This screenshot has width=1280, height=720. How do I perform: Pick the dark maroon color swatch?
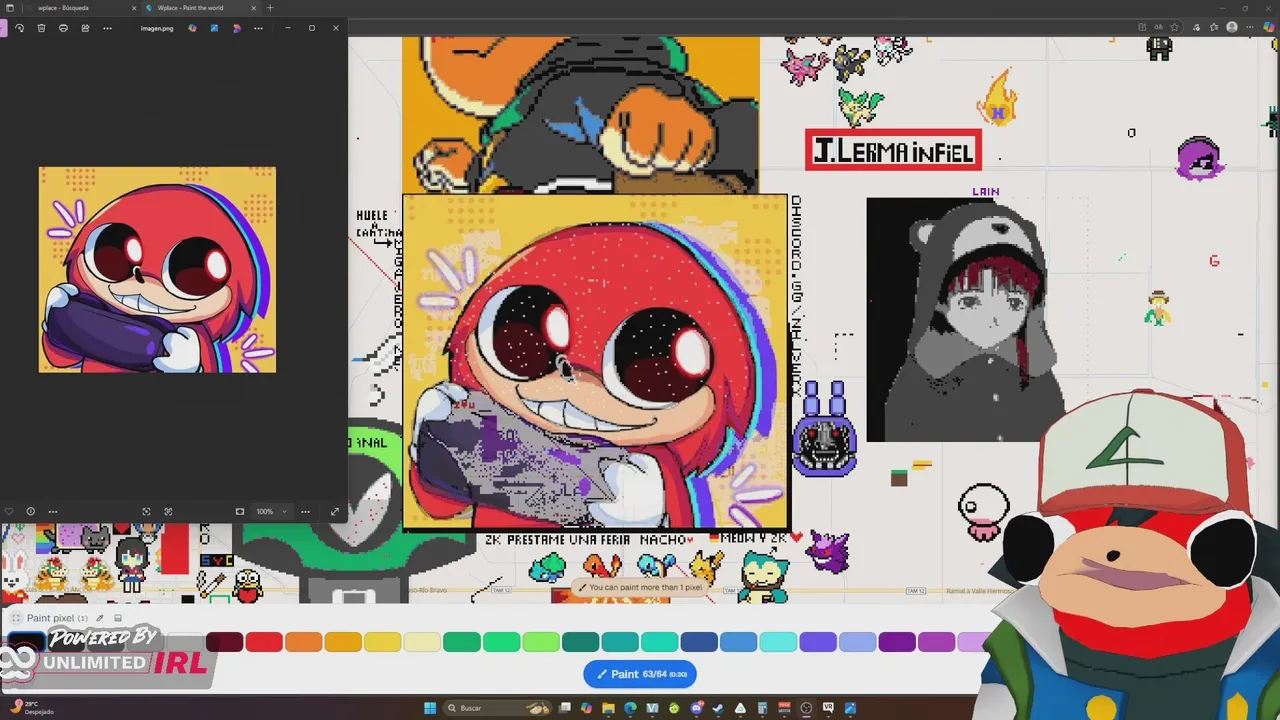(x=224, y=642)
